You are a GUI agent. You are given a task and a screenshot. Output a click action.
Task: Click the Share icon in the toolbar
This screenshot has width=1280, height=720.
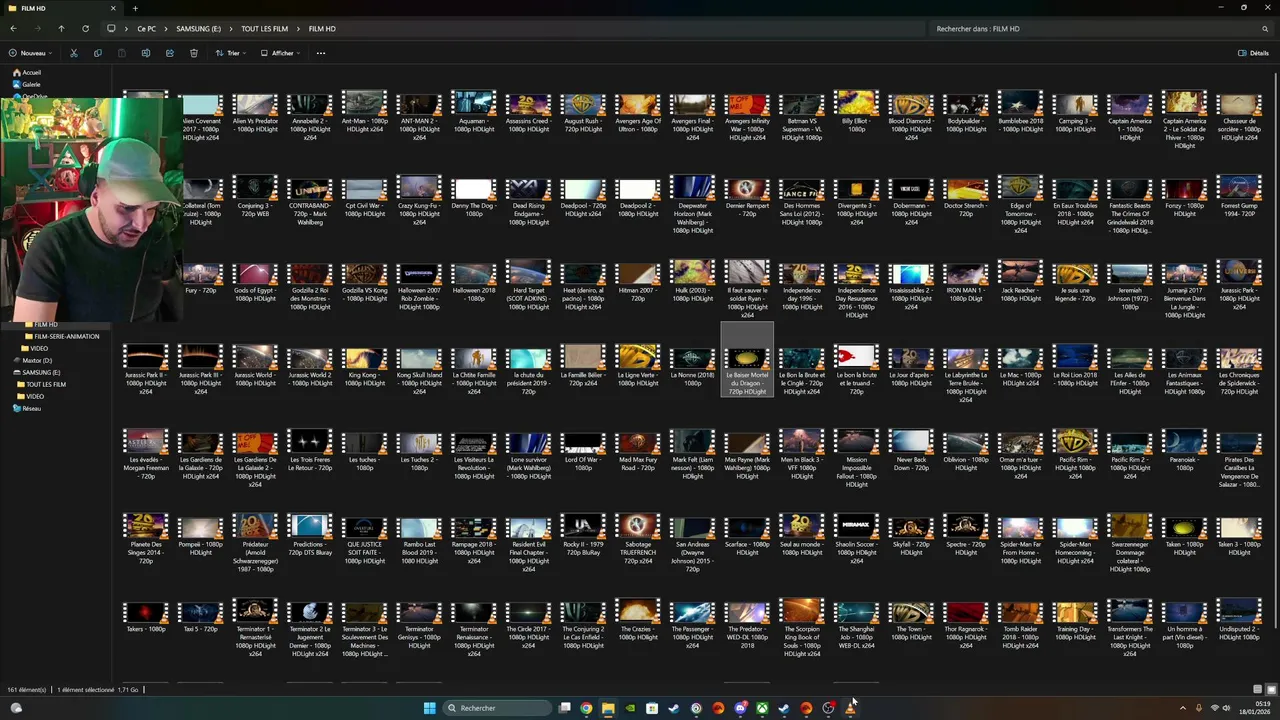(170, 53)
